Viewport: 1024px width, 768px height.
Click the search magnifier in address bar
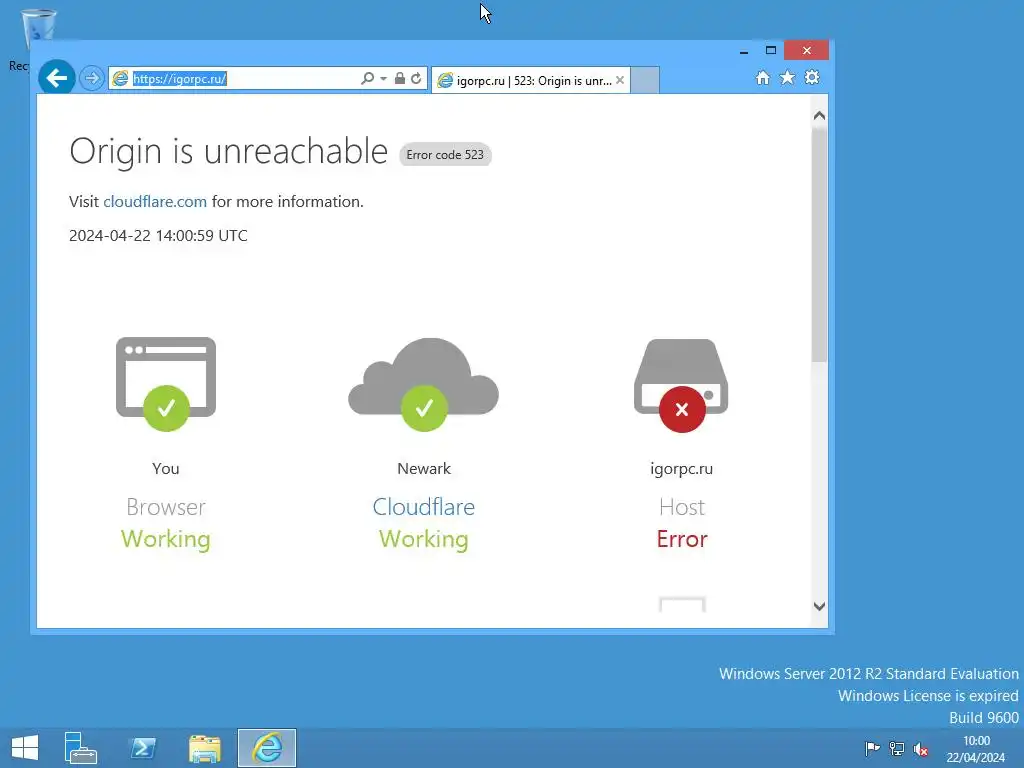pos(368,78)
